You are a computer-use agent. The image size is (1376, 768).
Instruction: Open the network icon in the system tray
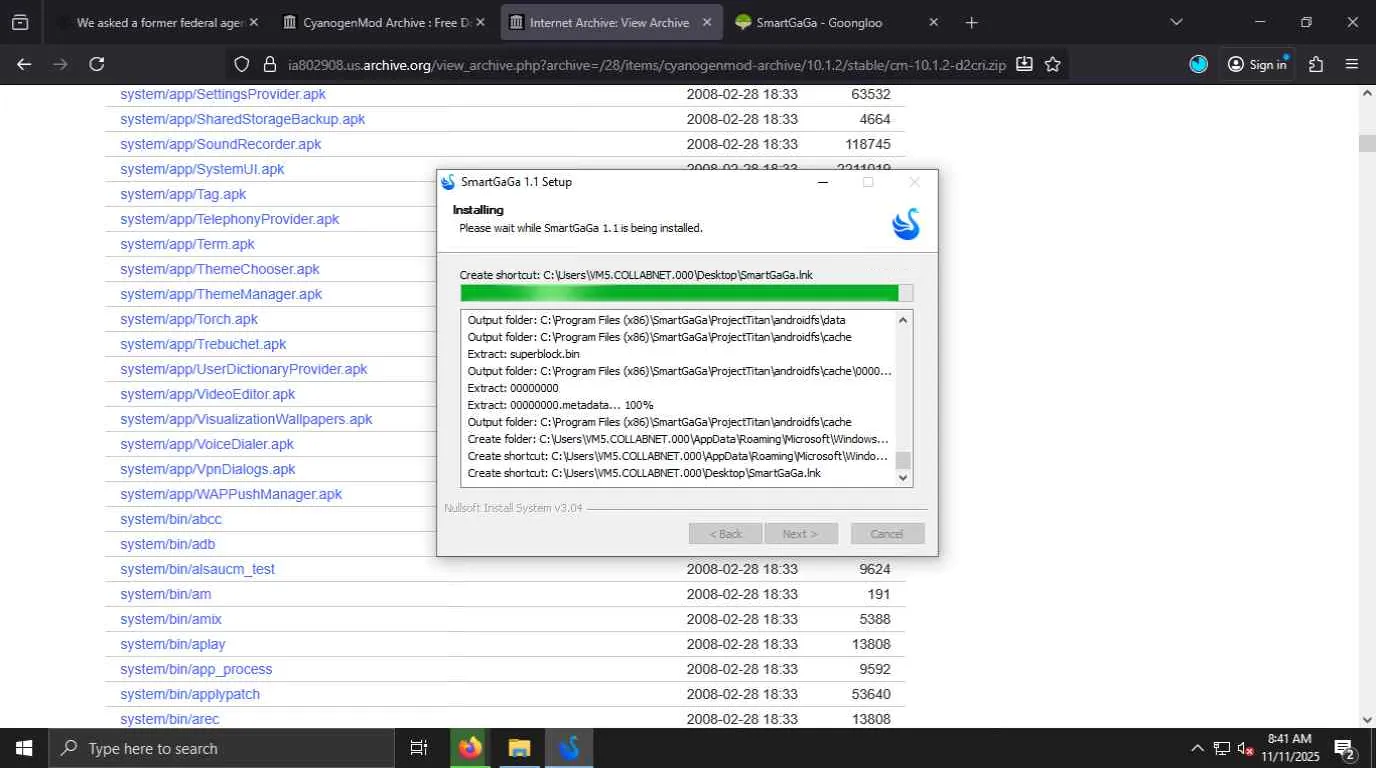click(x=1221, y=748)
